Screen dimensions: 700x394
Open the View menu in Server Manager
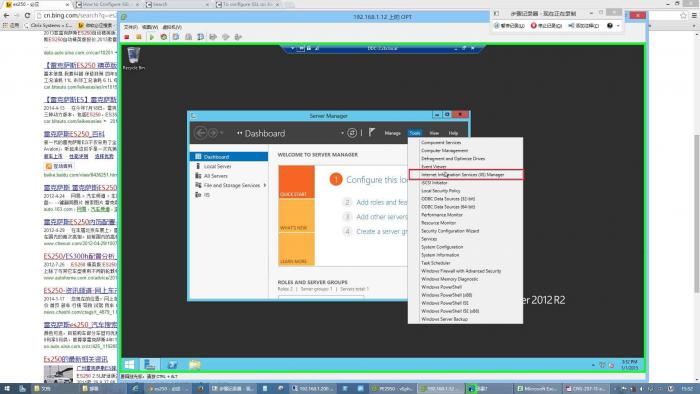click(434, 133)
